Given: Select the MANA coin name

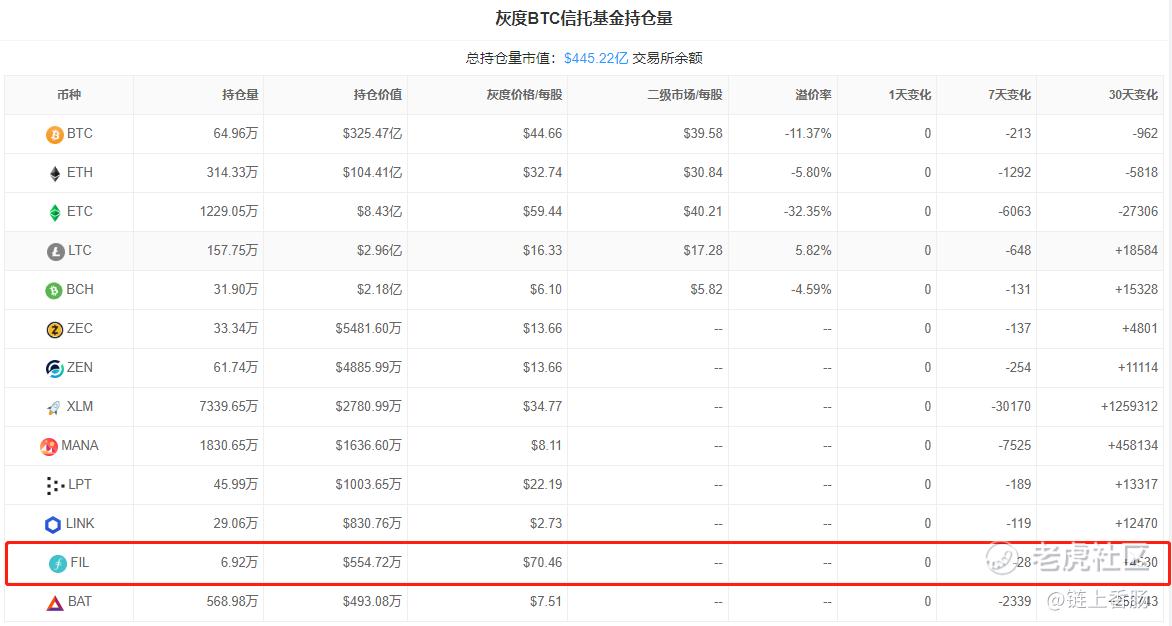Looking at the screenshot, I should pos(80,445).
